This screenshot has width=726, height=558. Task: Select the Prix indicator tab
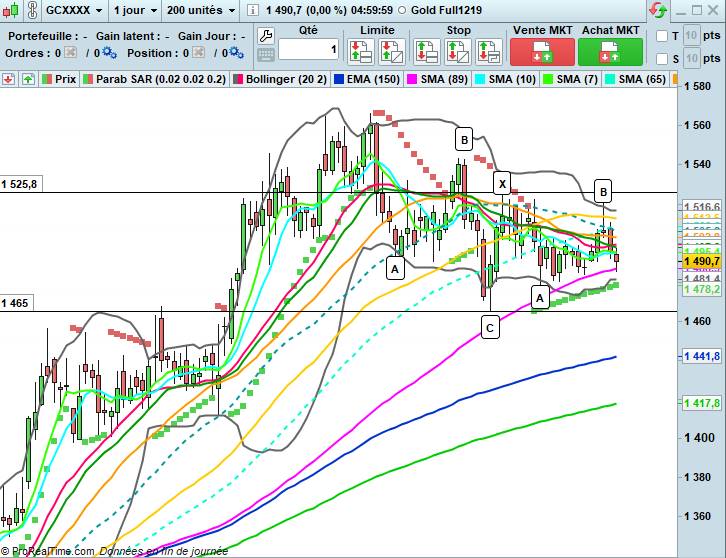click(59, 79)
